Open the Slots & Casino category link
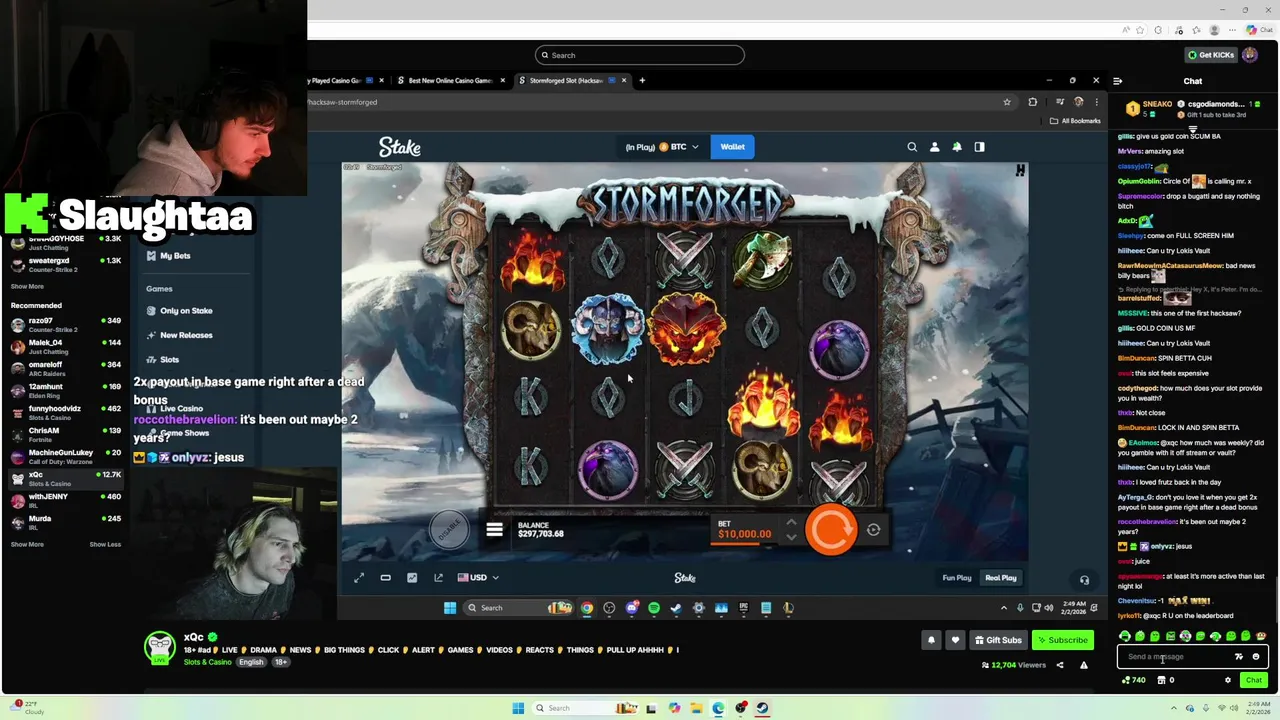Image resolution: width=1280 pixels, height=720 pixels. tap(207, 662)
